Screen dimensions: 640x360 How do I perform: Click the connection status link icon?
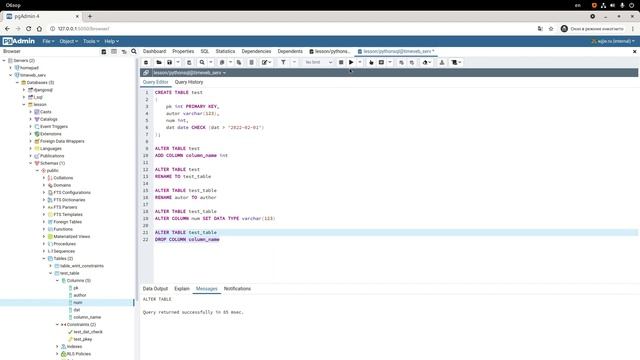[x=146, y=73]
